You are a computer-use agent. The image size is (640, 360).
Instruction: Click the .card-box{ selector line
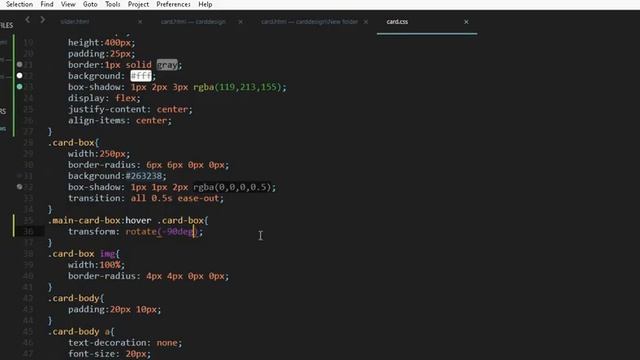point(73,143)
